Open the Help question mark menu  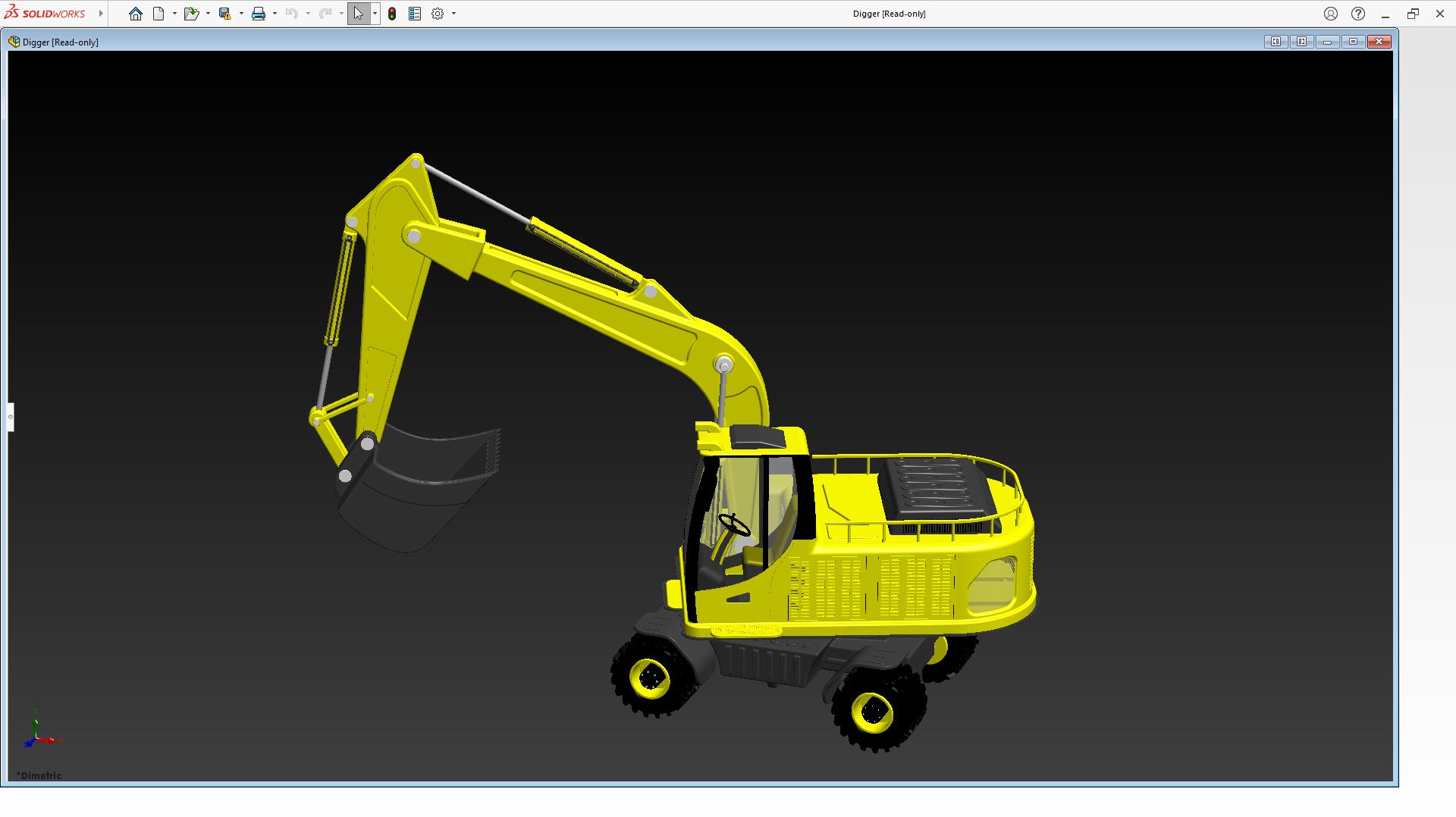(1358, 14)
